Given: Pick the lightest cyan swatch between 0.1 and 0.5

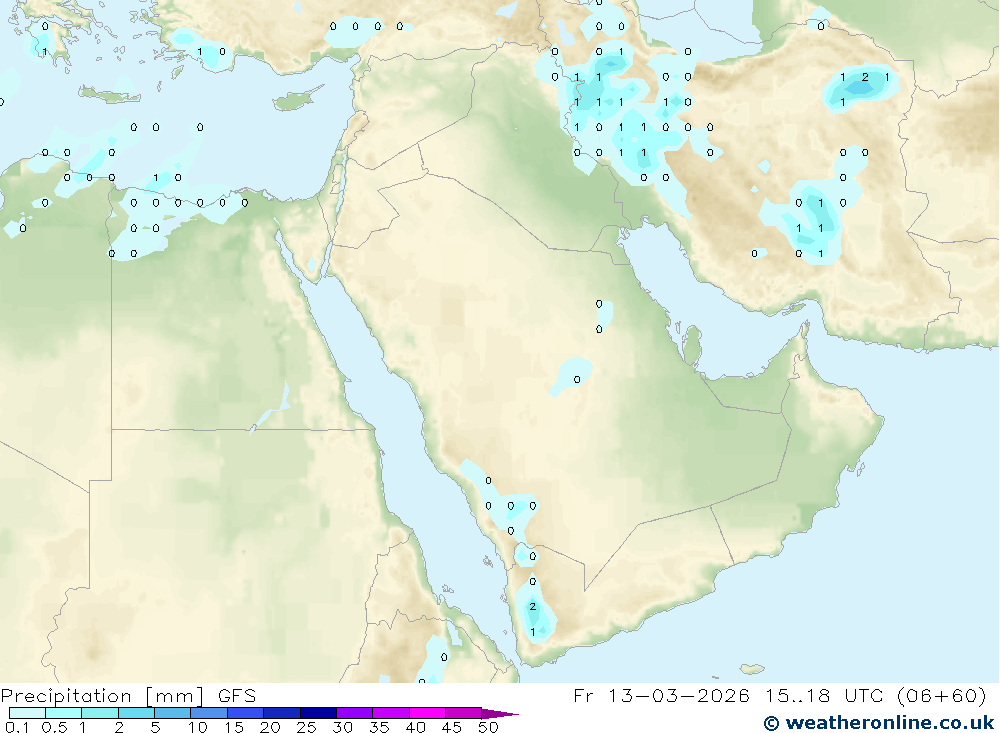Looking at the screenshot, I should tap(27, 713).
